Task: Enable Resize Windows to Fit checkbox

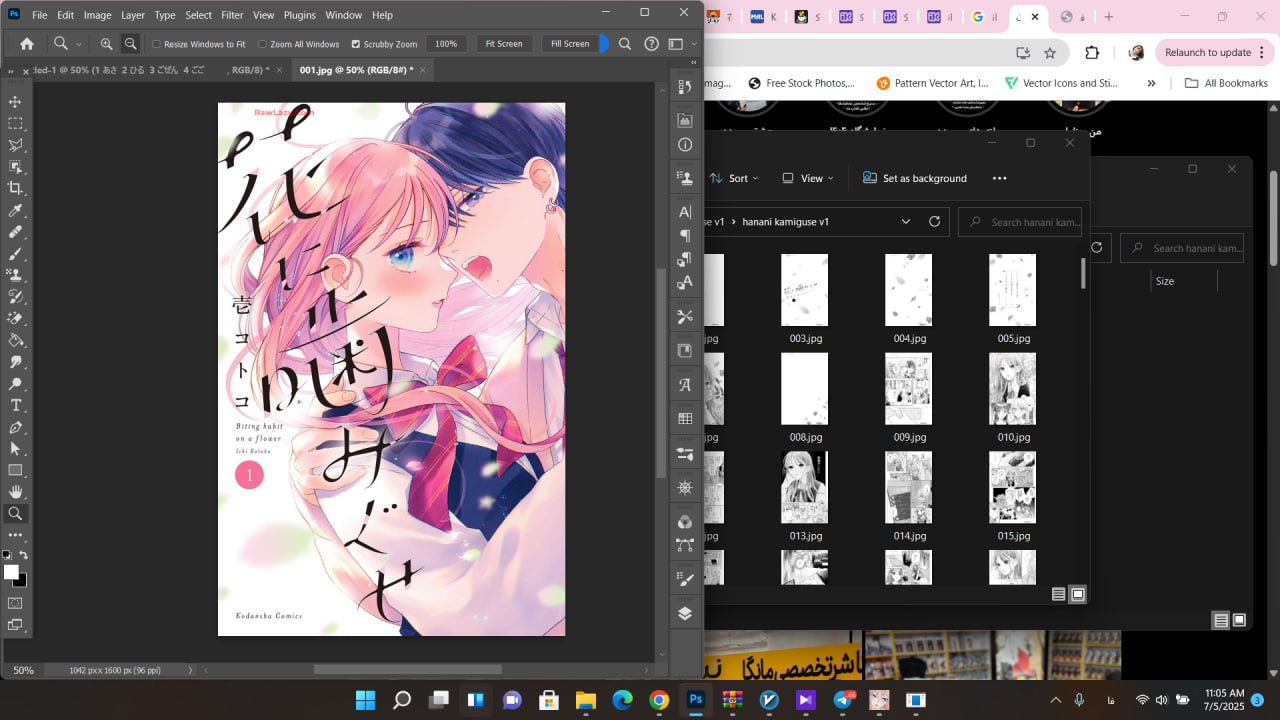Action: [x=157, y=44]
